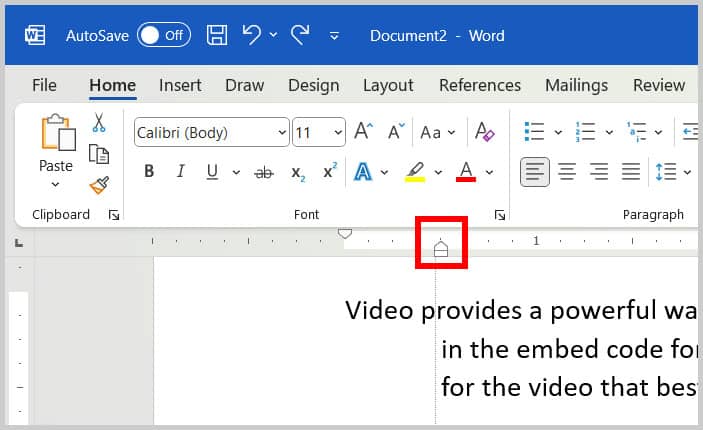Click the Paste clipboard icon
703x430 pixels.
(x=58, y=132)
